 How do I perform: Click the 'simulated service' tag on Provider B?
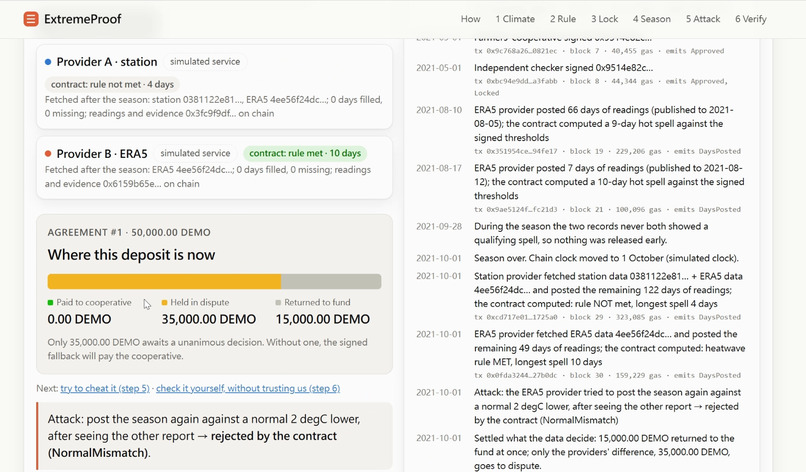[x=195, y=153]
